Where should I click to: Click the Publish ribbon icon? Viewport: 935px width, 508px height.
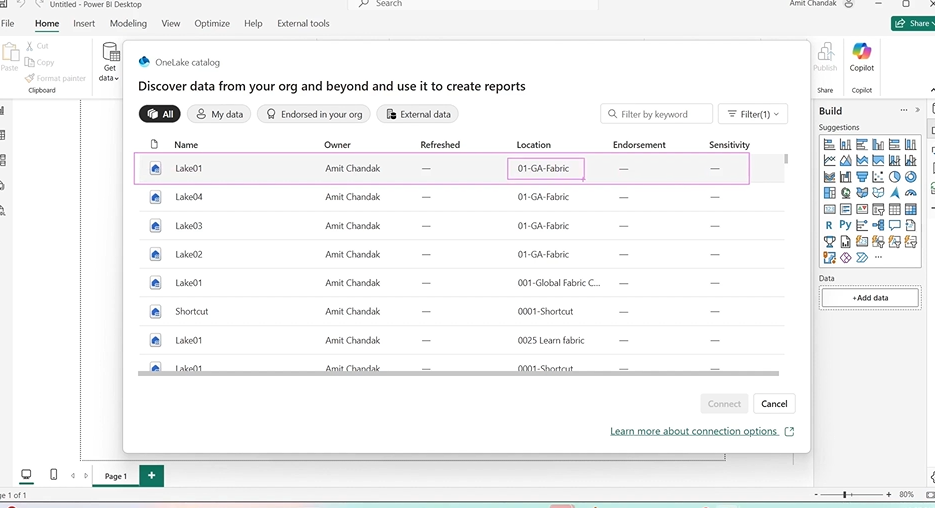[825, 57]
